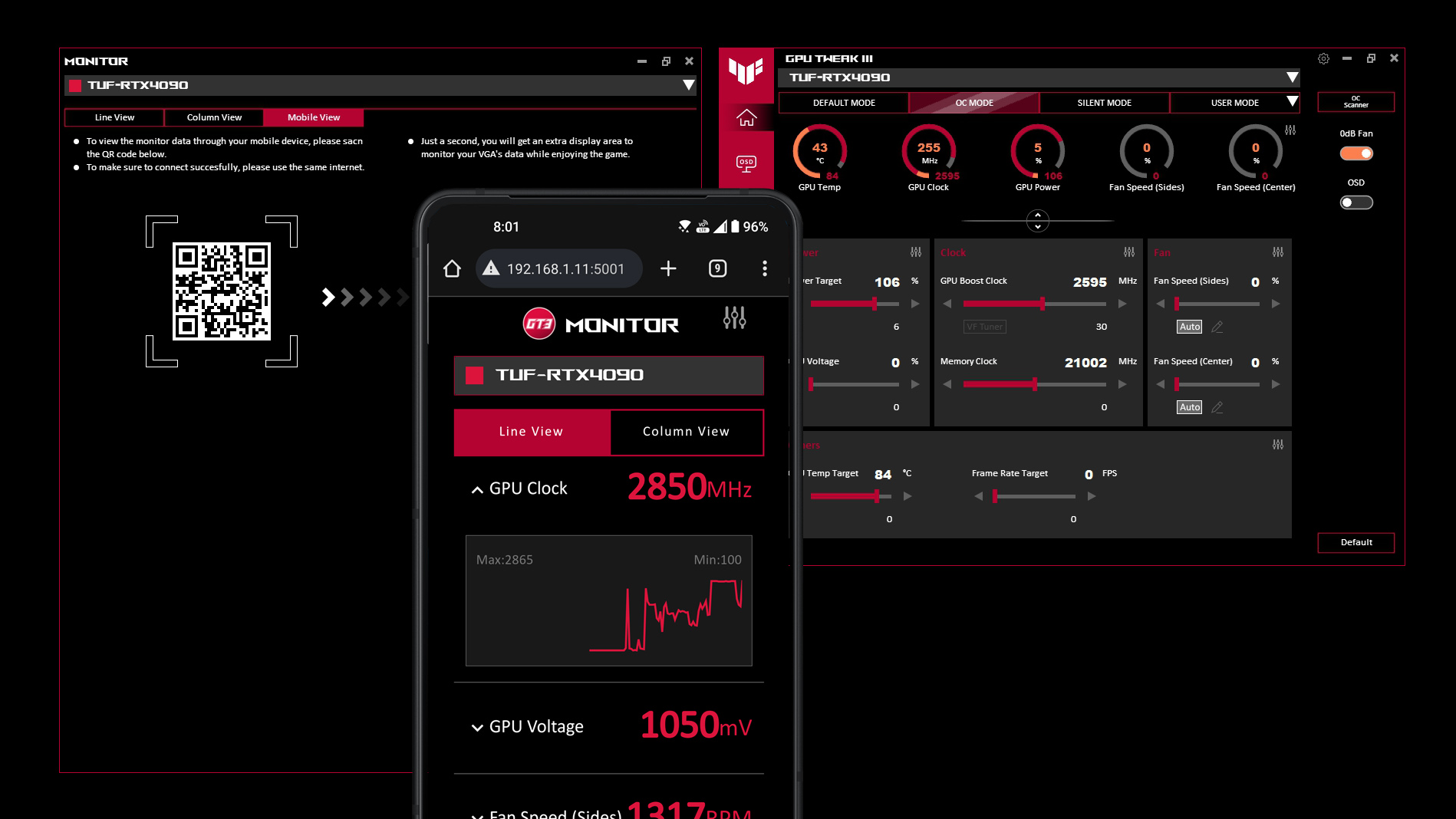
Task: Open the TUF-RTX4090 dropdown in Monitor window
Action: click(688, 85)
